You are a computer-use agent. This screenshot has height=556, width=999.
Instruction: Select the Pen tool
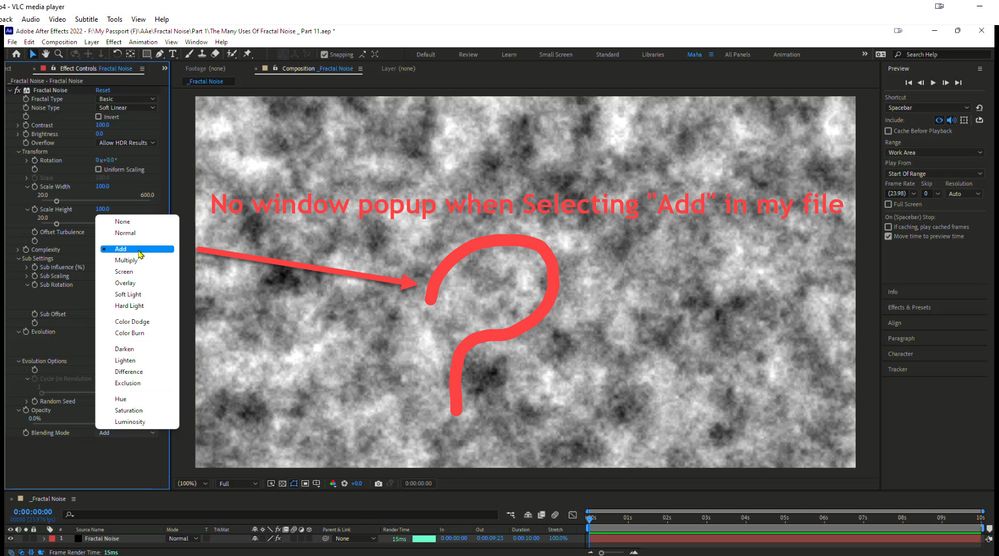tap(160, 54)
